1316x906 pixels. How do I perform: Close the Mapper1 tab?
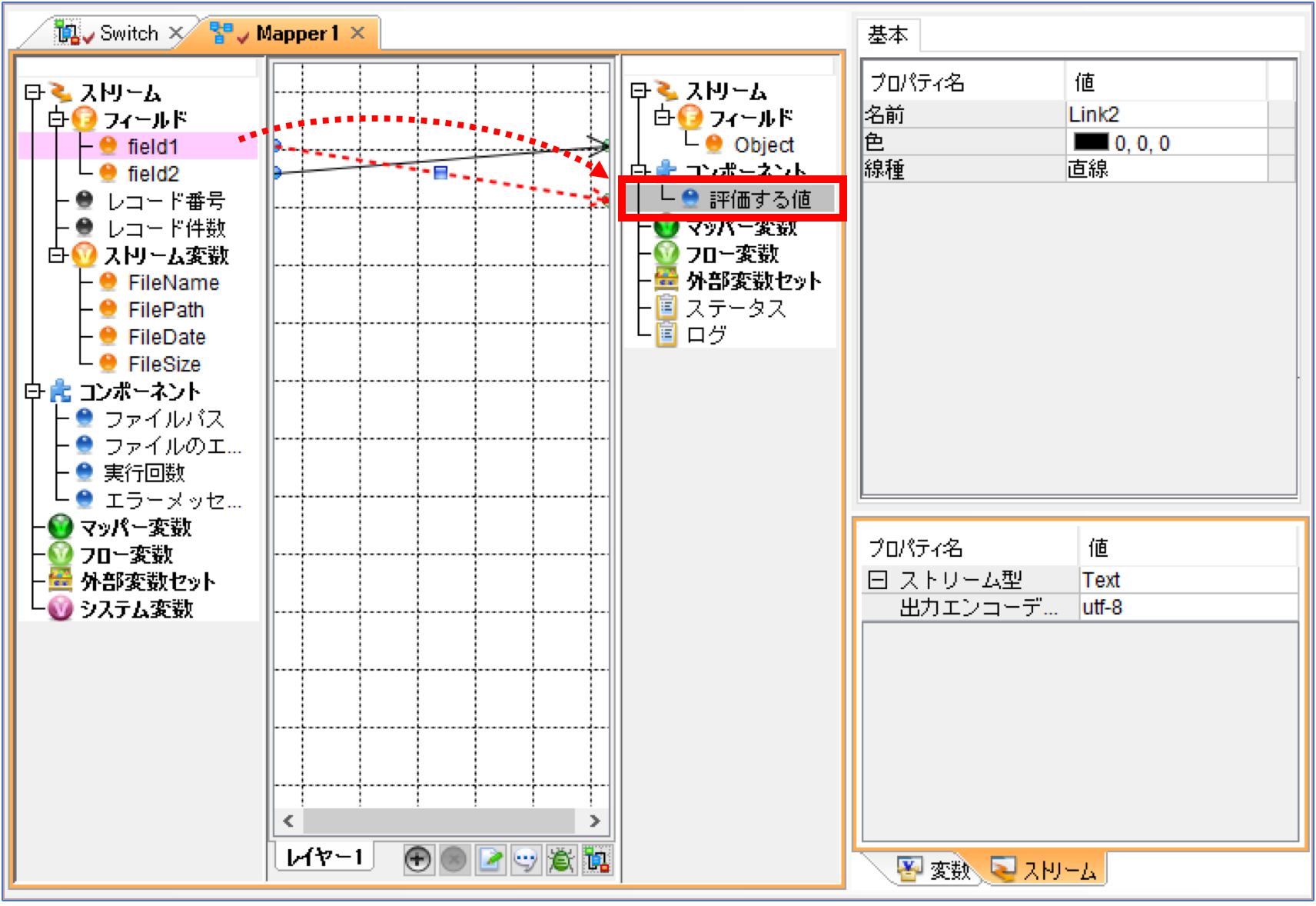(x=357, y=32)
